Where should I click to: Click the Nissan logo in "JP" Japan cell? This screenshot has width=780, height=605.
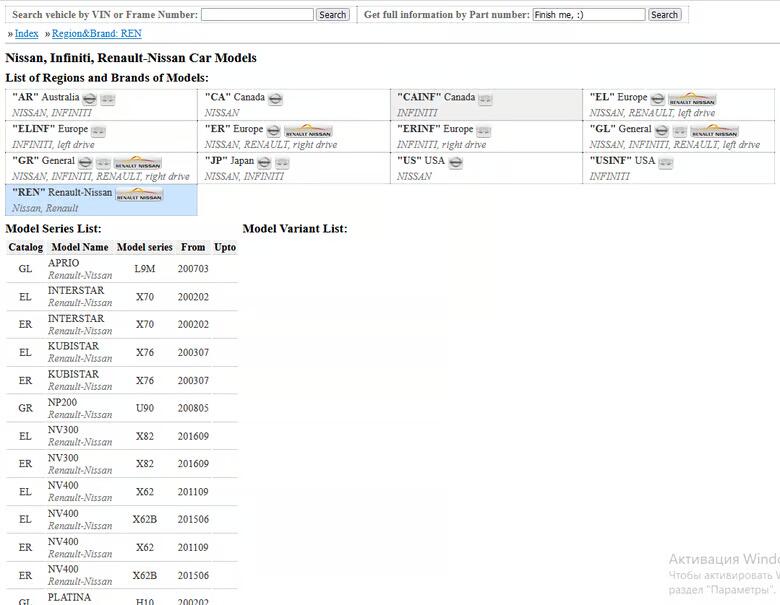(264, 163)
